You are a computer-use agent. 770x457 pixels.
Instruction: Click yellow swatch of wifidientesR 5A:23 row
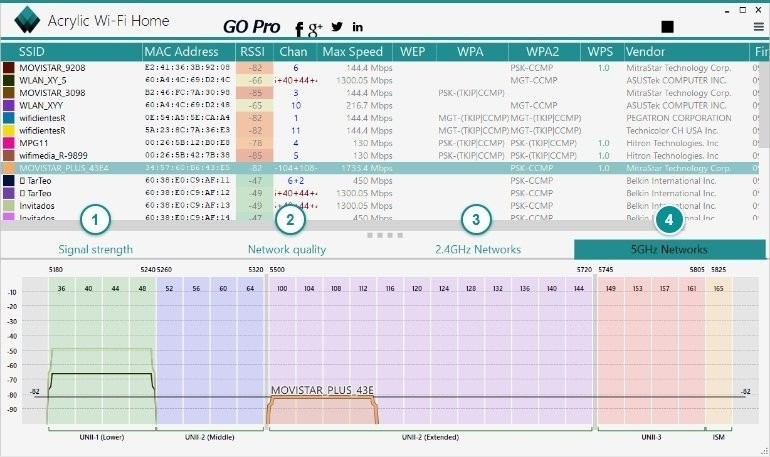(9, 130)
